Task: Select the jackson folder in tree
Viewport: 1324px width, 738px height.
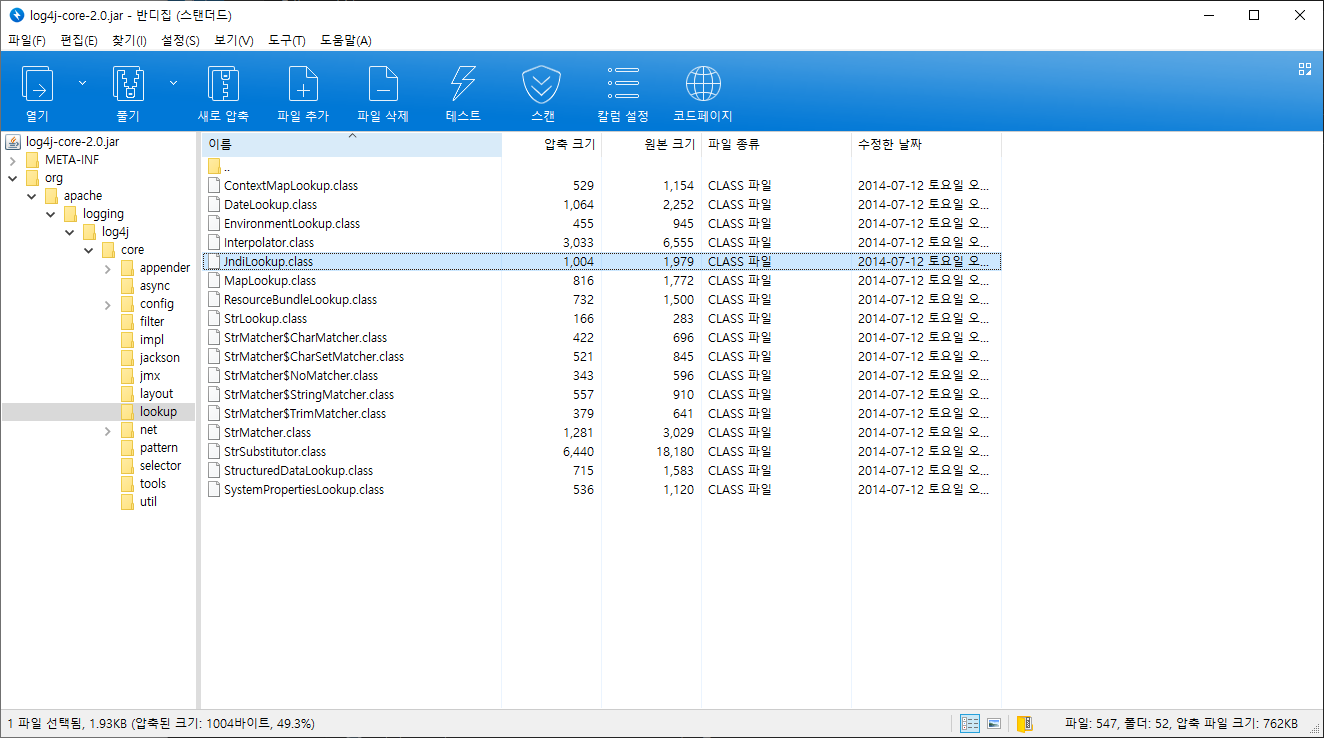Action: [160, 358]
